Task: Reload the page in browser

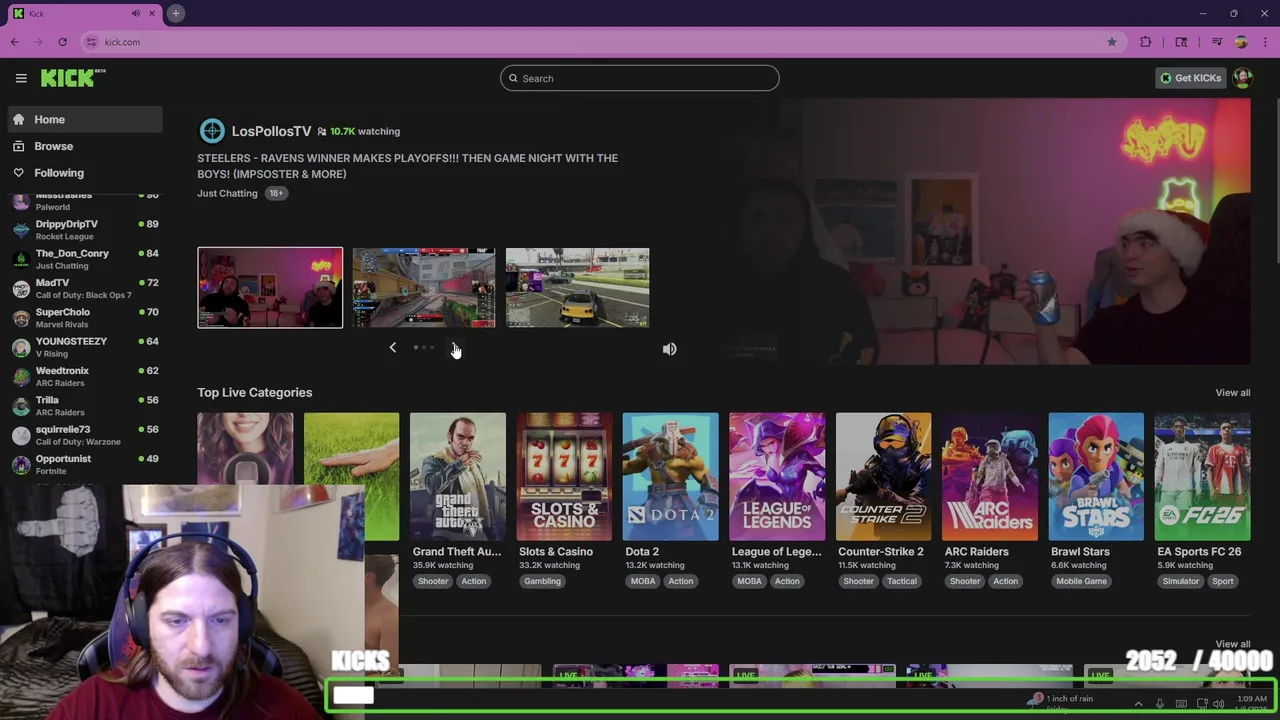Action: 62,42
